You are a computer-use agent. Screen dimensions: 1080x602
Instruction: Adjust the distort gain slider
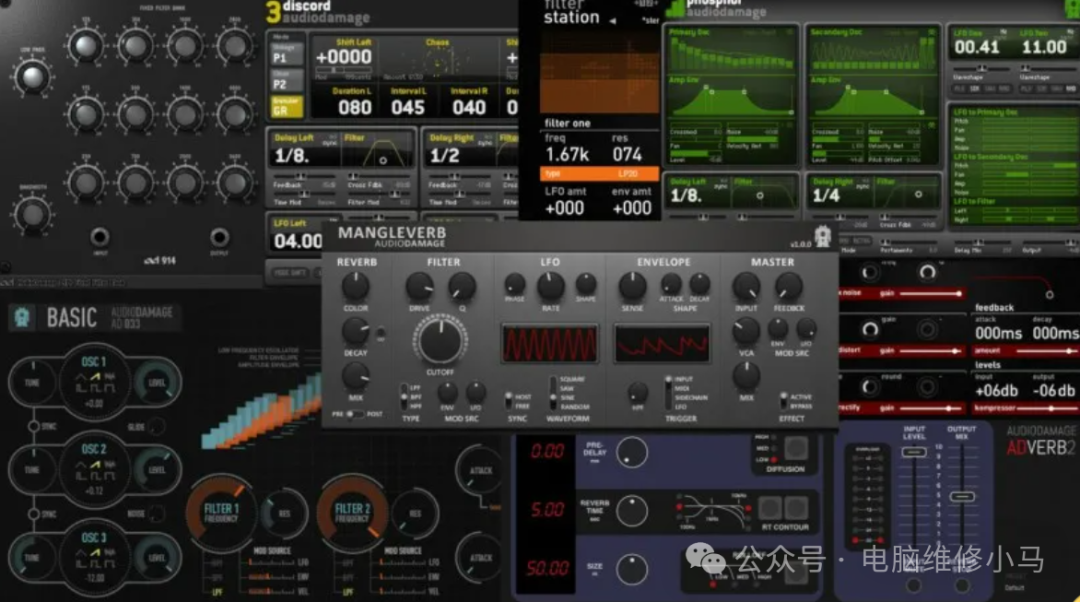click(x=930, y=351)
